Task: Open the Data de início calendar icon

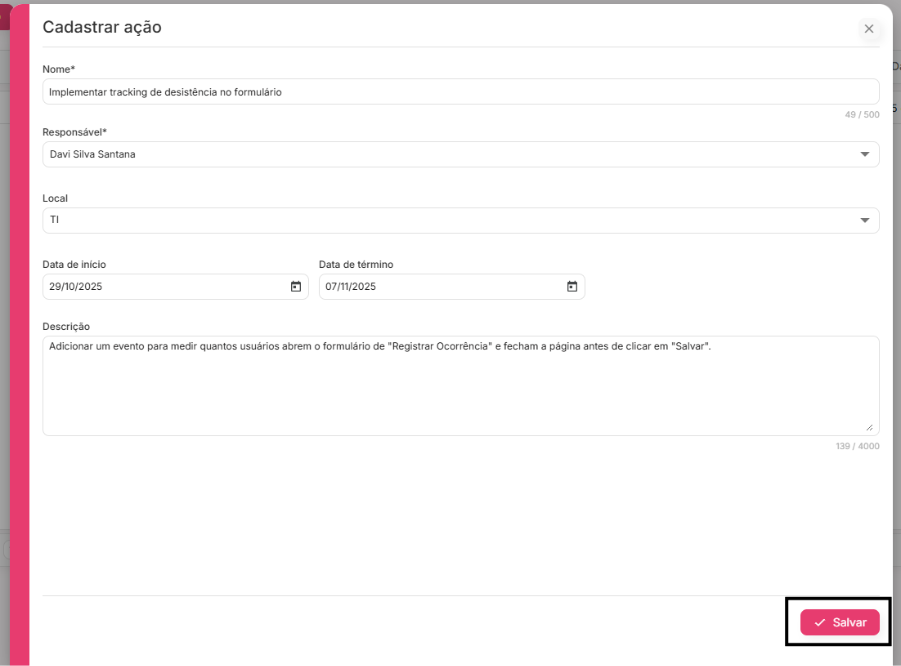Action: tap(296, 287)
